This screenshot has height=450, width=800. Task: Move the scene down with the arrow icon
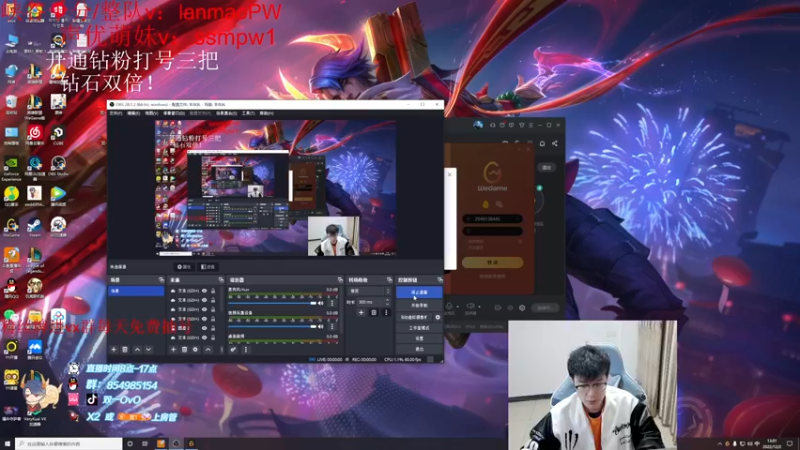tap(148, 349)
